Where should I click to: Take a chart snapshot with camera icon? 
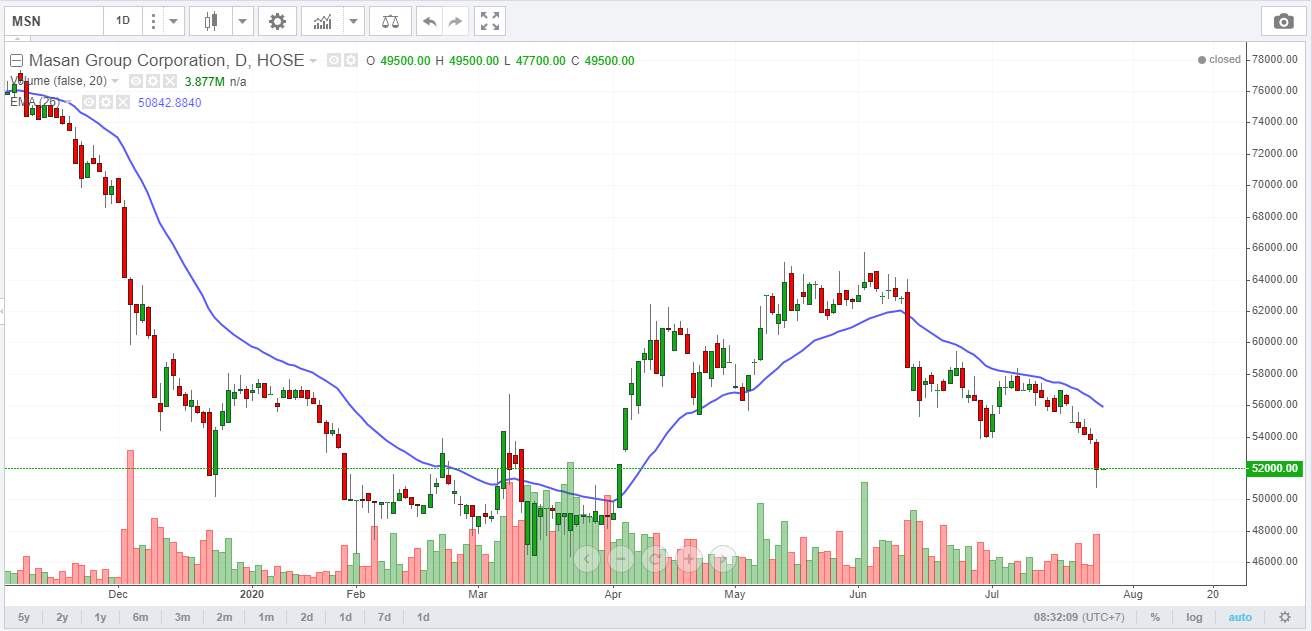tap(1282, 20)
